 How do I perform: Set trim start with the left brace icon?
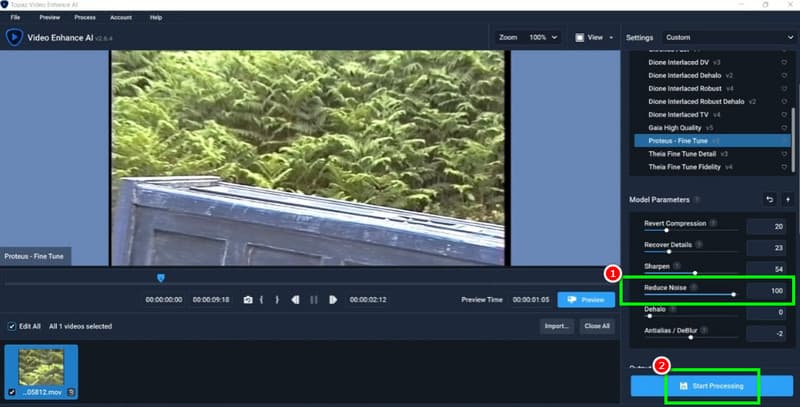[x=262, y=300]
